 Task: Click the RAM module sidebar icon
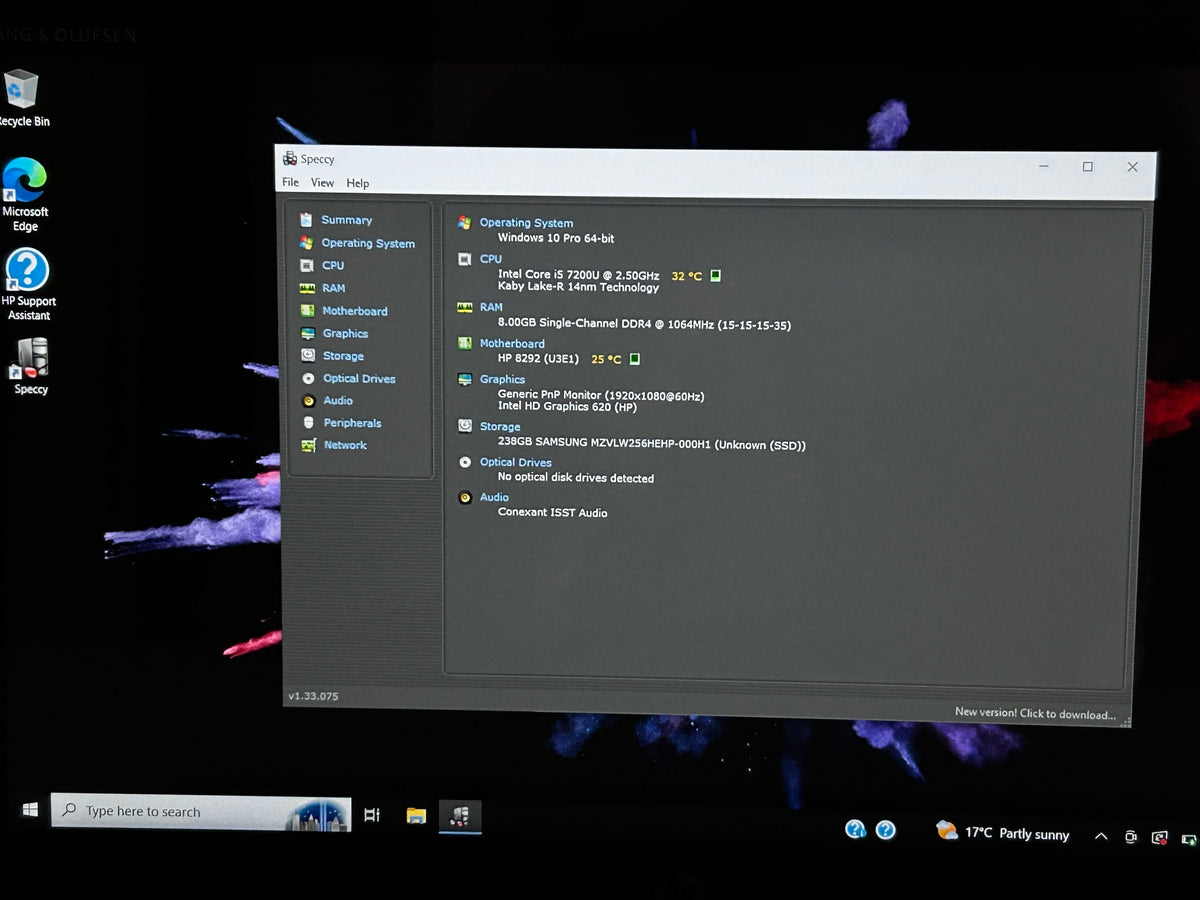[308, 288]
